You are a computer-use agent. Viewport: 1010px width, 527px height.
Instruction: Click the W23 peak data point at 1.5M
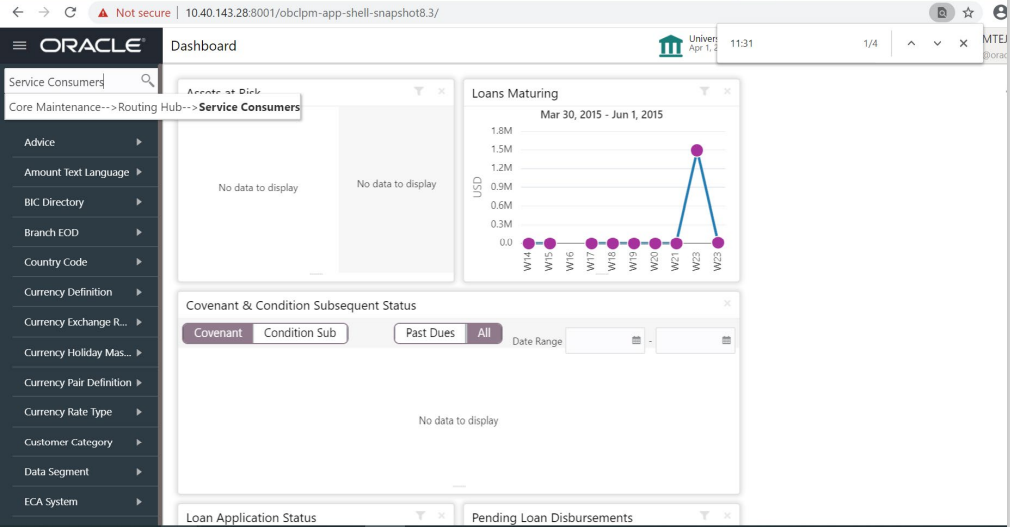(x=697, y=150)
